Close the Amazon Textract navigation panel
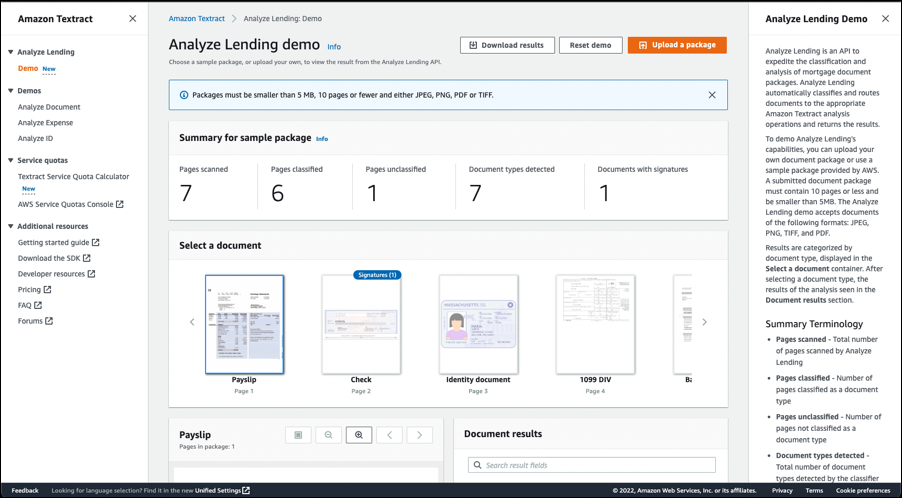 (x=133, y=19)
